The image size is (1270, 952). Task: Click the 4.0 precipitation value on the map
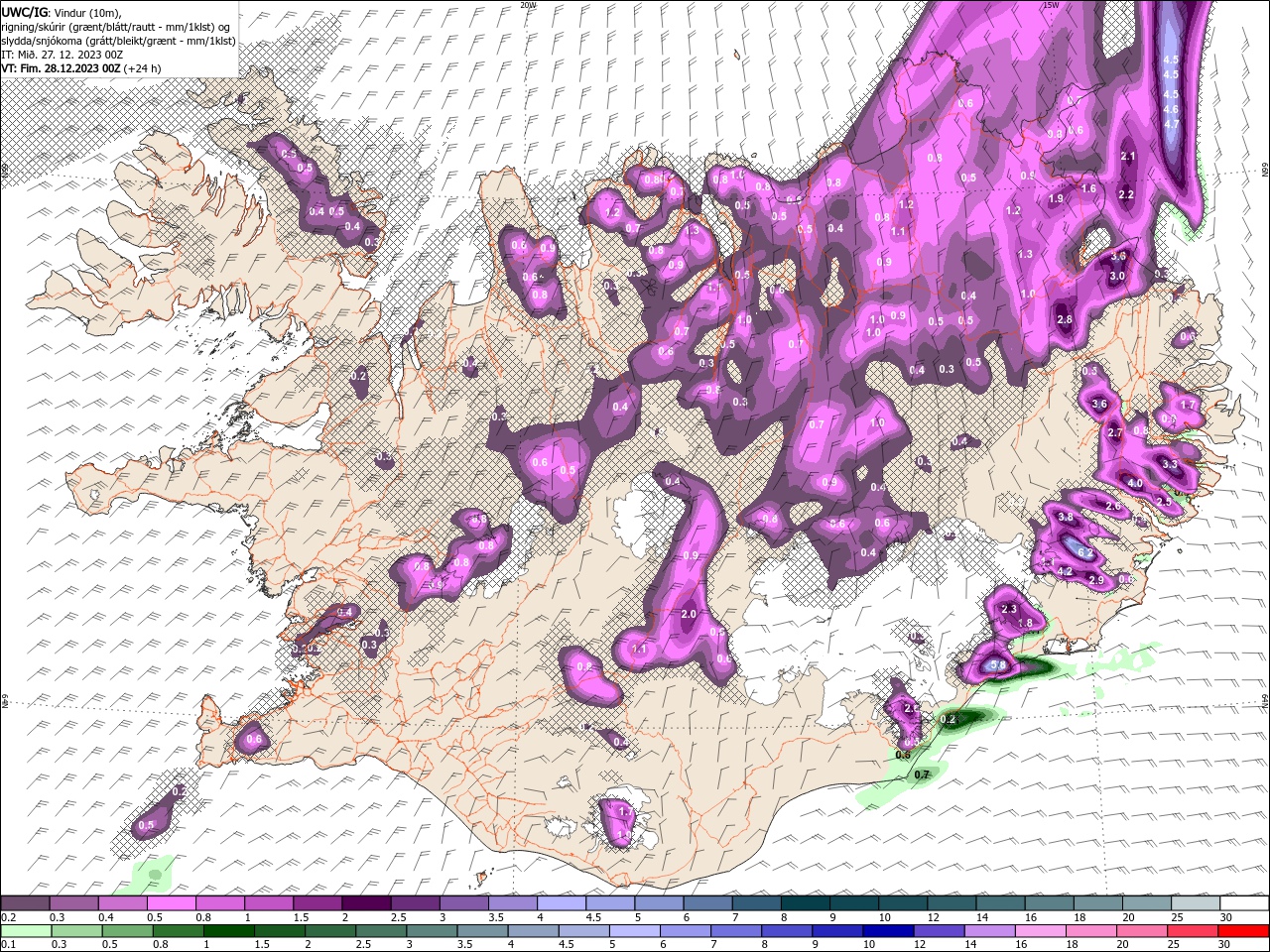1135,483
